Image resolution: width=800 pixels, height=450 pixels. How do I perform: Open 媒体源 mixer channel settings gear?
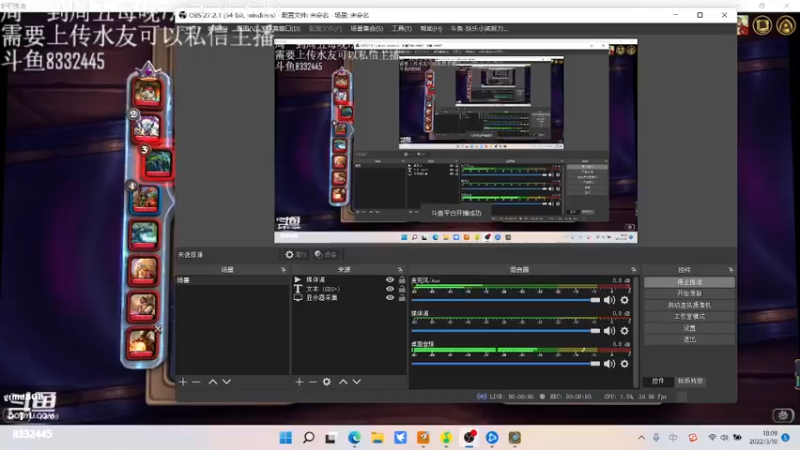point(624,331)
